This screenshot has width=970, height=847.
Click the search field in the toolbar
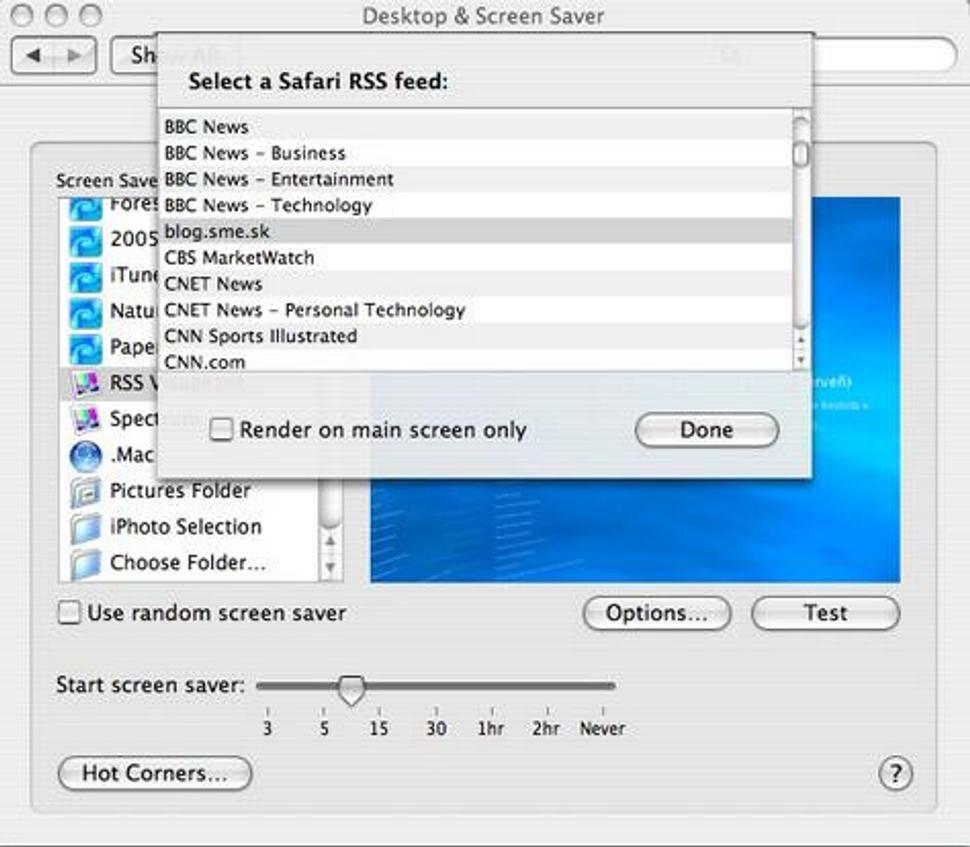click(x=885, y=55)
